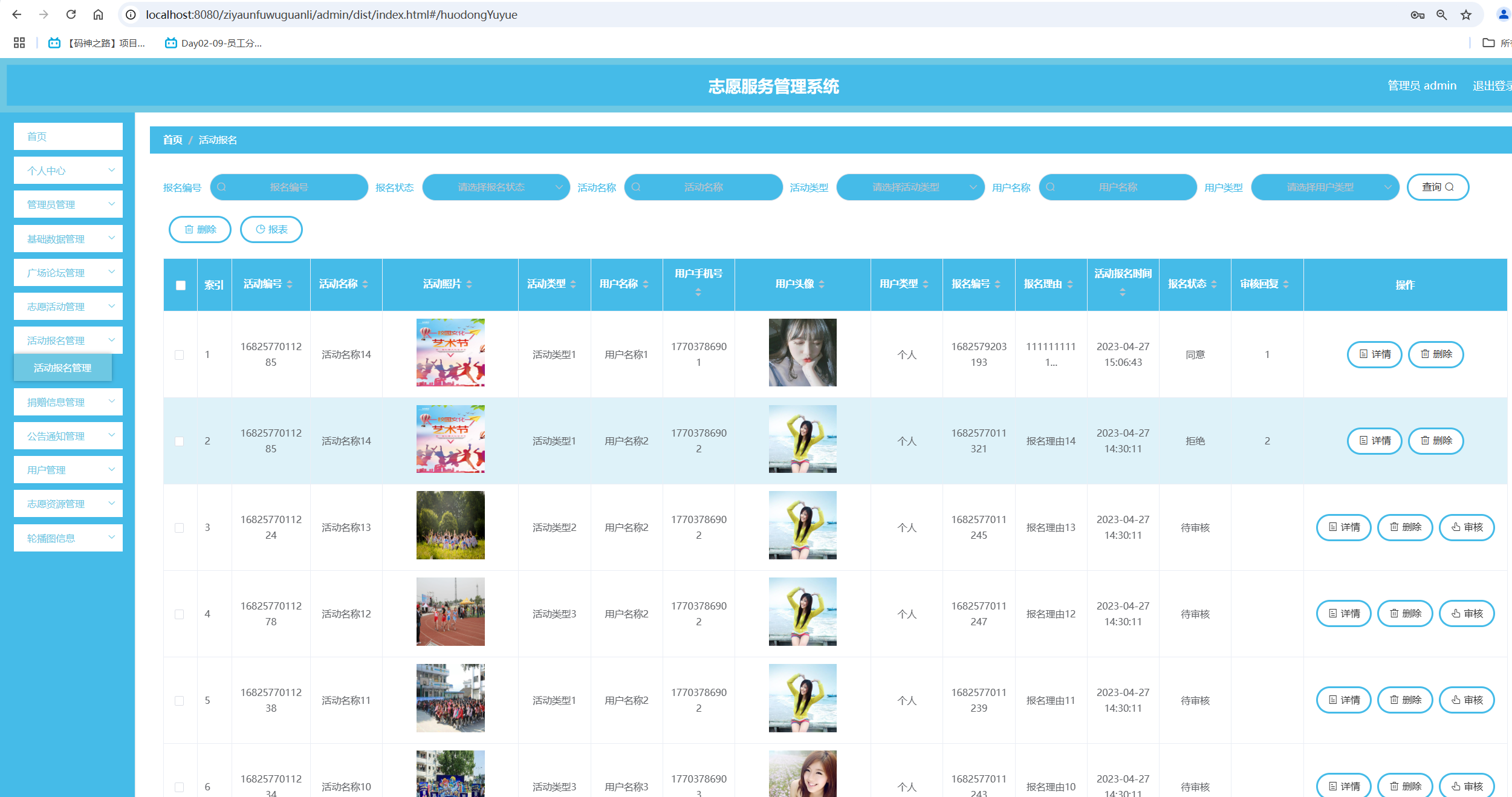Bookmark page with the star icon
1512x797 pixels.
coord(1466,15)
